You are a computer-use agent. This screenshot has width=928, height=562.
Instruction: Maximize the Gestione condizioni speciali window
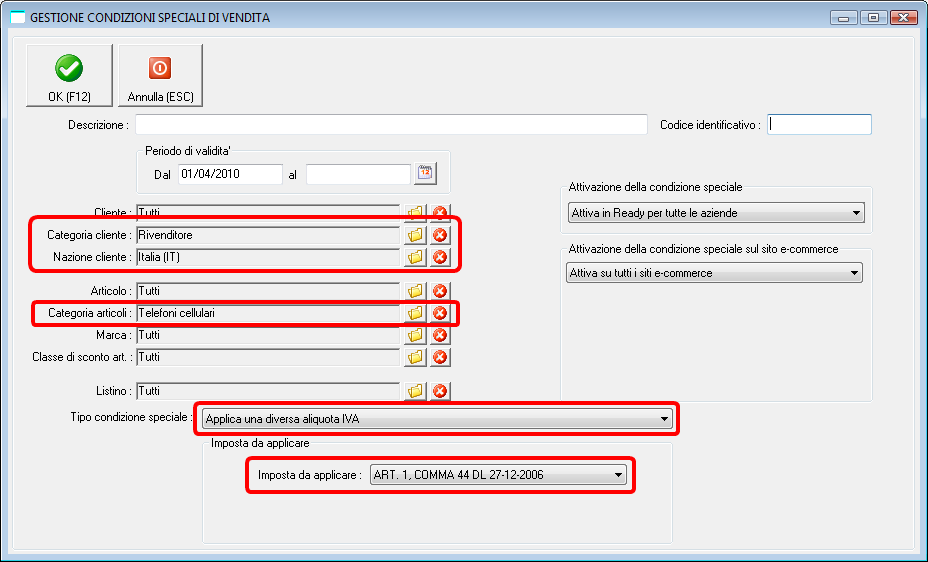coord(874,18)
